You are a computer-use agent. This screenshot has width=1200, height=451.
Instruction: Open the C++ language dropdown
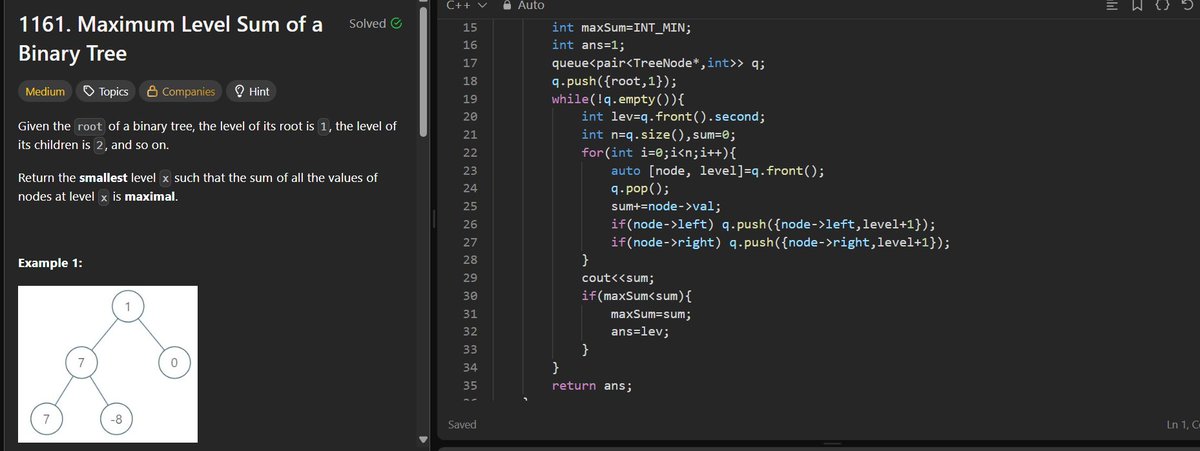465,6
